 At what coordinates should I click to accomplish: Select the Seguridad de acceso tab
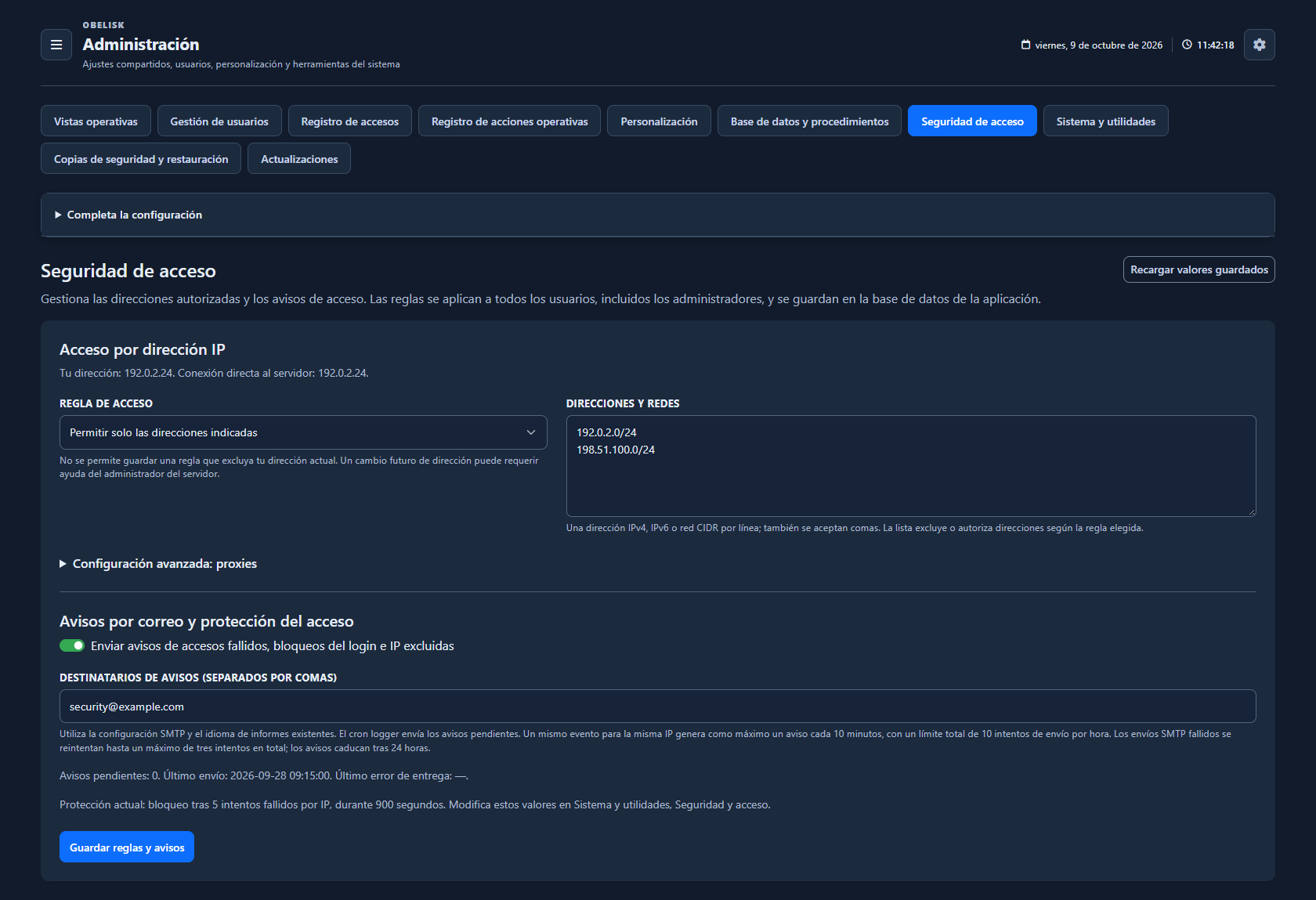coord(972,121)
